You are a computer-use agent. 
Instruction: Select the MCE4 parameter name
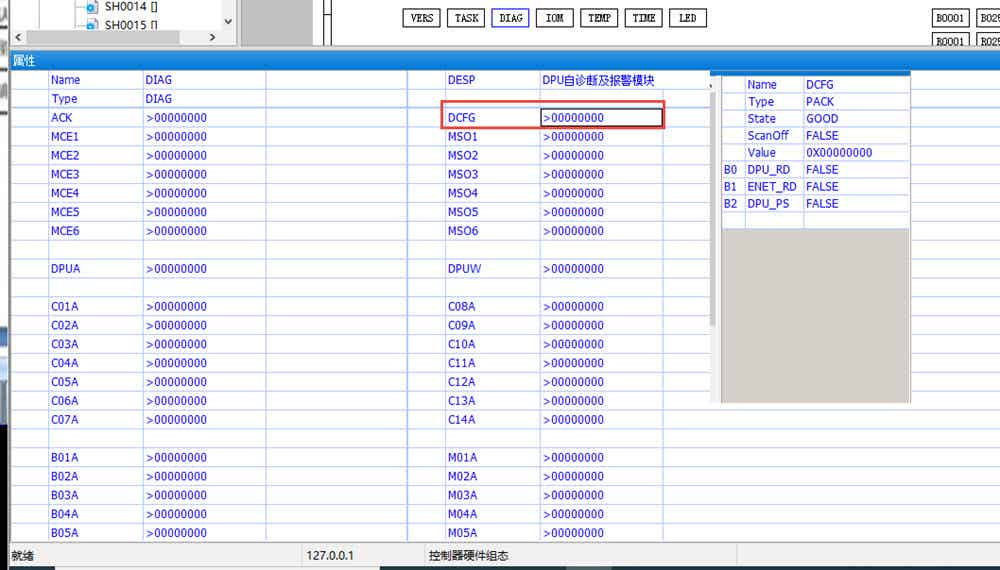click(x=65, y=193)
